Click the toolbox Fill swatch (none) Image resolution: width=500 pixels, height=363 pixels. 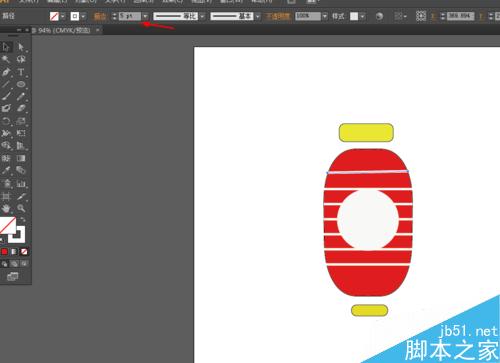point(7,225)
